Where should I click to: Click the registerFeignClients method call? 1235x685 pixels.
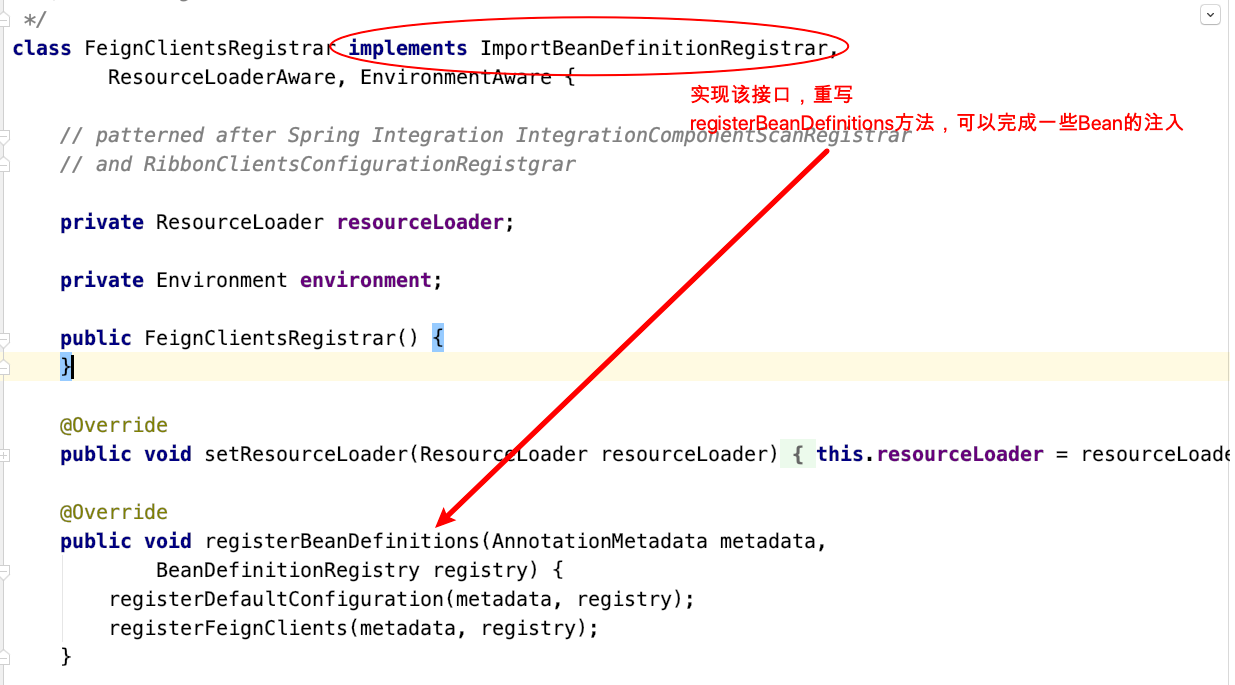[x=232, y=628]
